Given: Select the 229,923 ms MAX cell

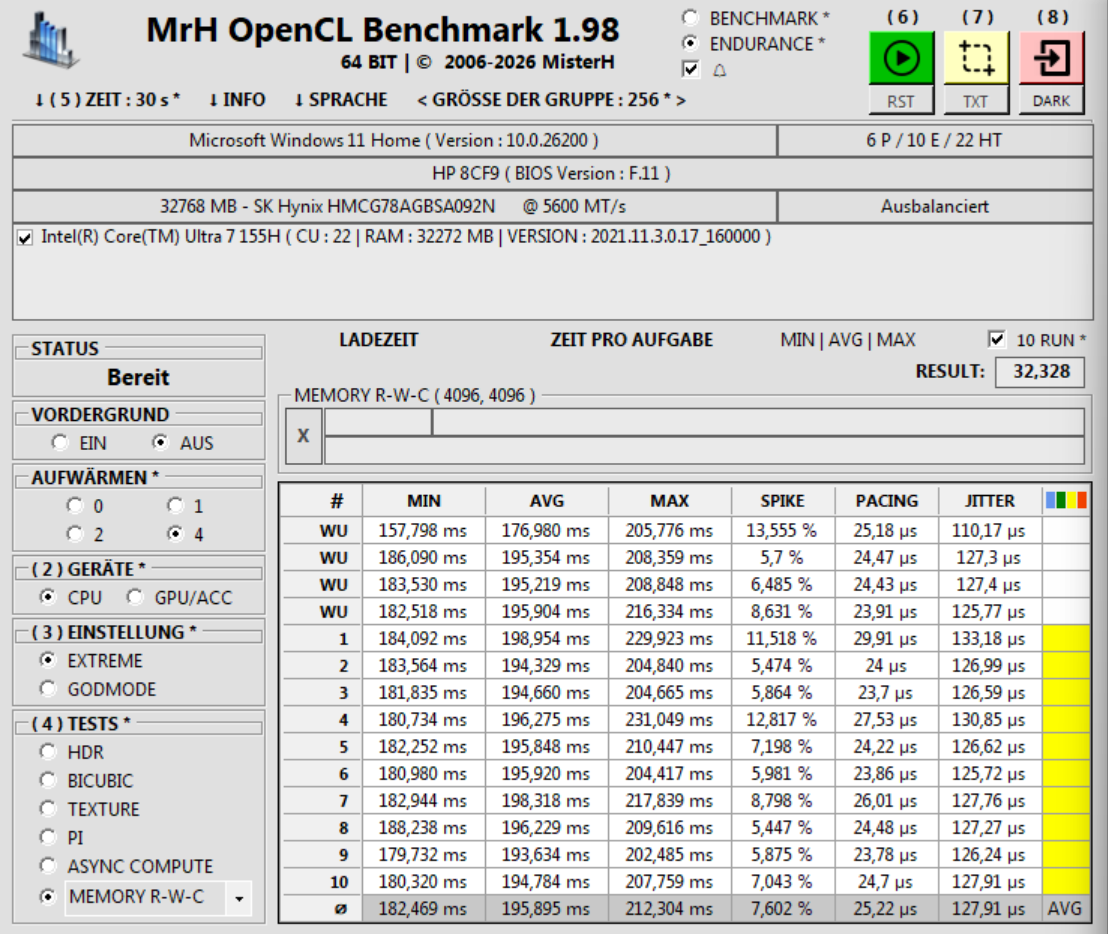Looking at the screenshot, I should (x=669, y=639).
